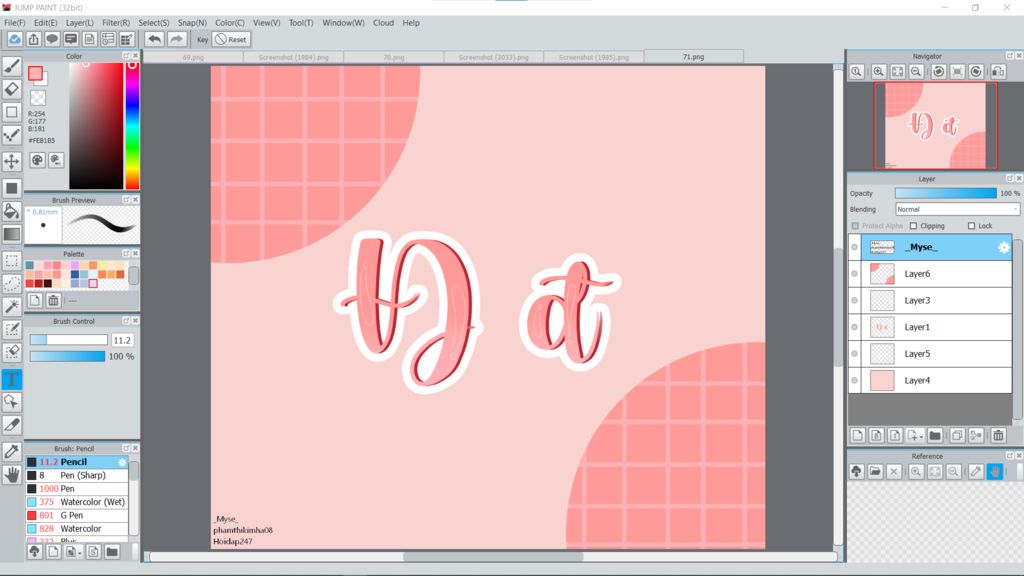The width and height of the screenshot is (1024, 576).
Task: Rotate canvas left in Navigator
Action: (x=938, y=72)
